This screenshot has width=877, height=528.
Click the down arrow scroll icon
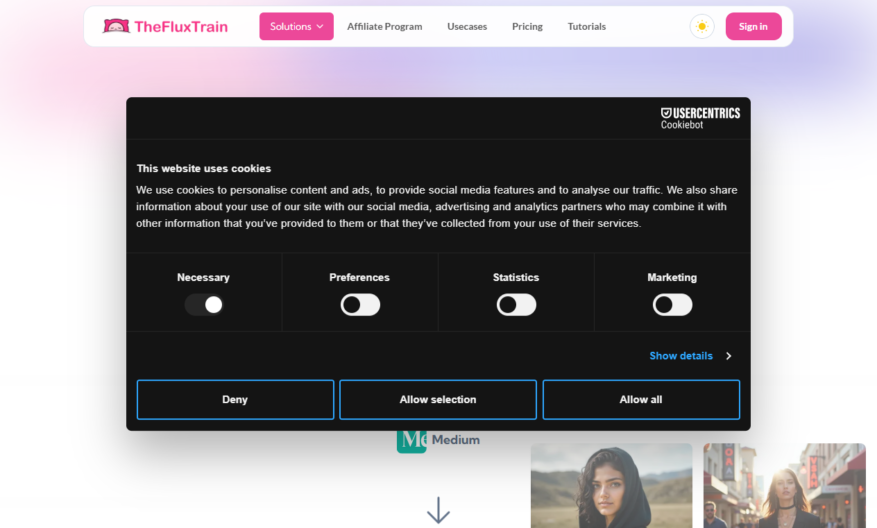coord(438,510)
